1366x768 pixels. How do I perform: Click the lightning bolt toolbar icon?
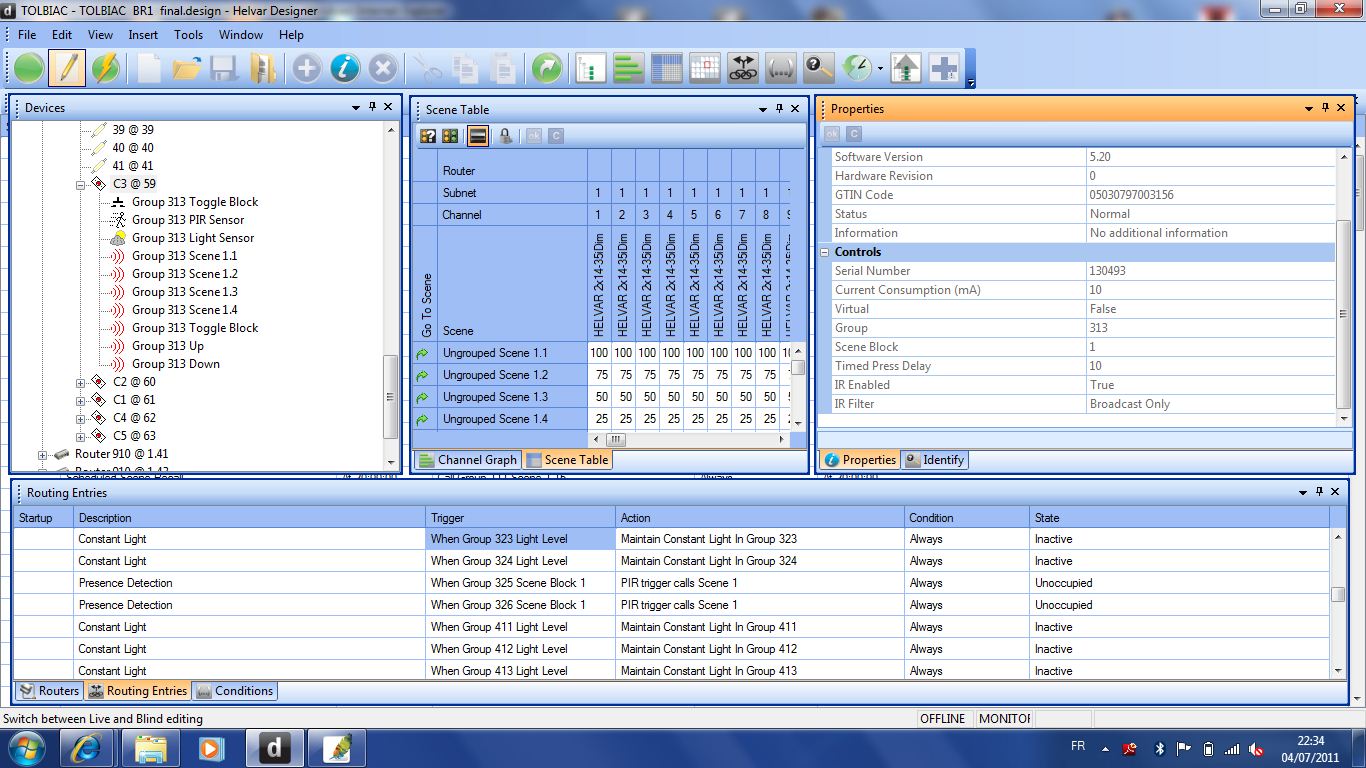pos(105,68)
